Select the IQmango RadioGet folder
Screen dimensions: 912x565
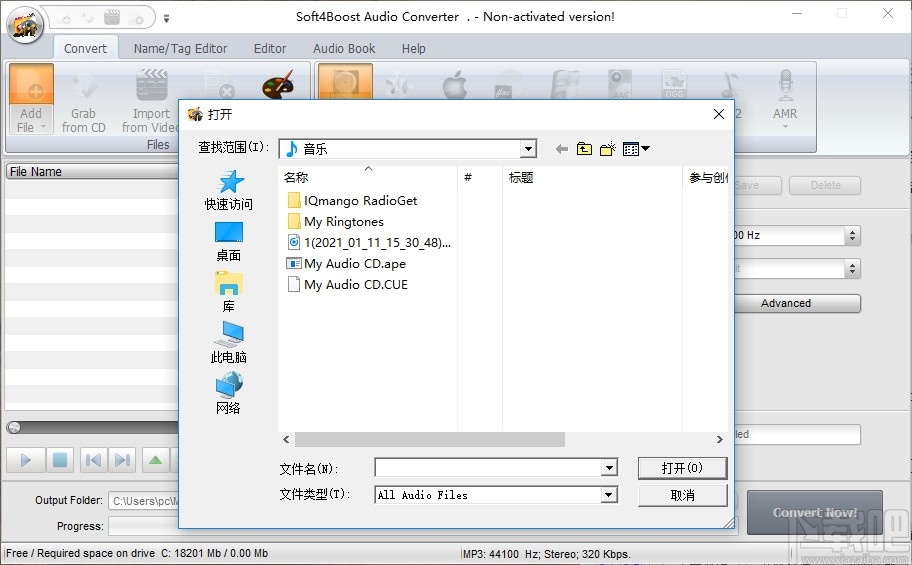tap(352, 201)
